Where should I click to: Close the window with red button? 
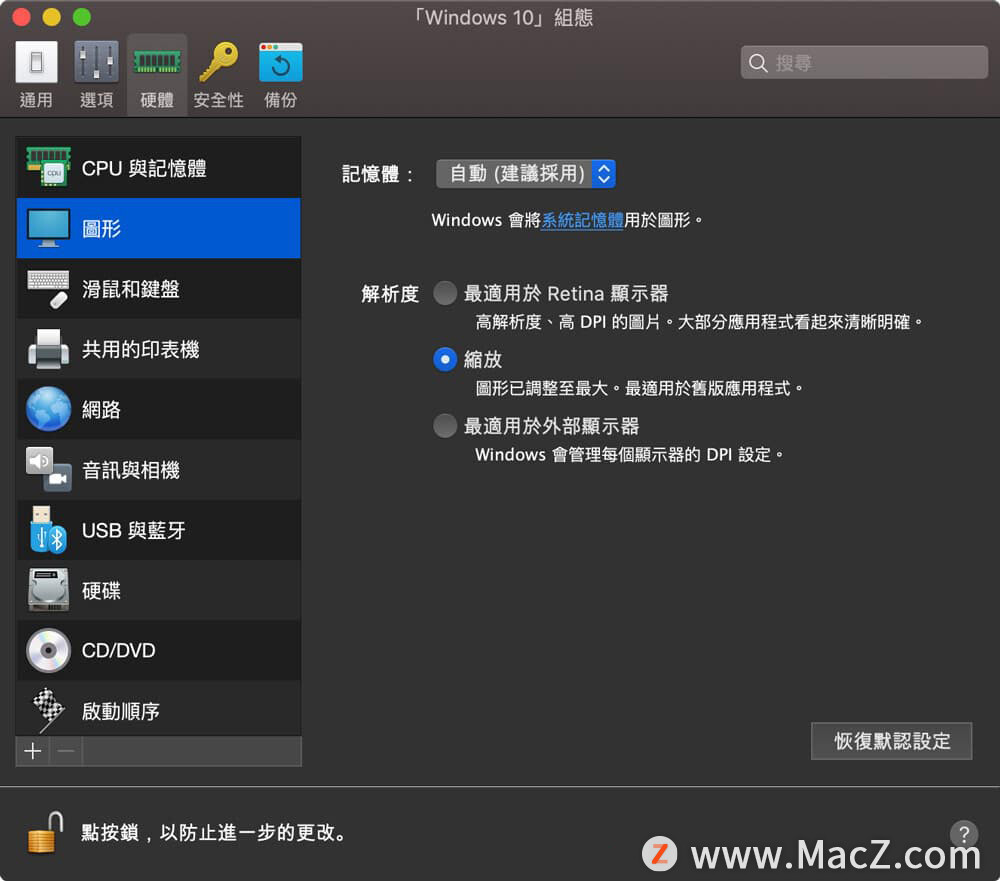click(x=22, y=17)
